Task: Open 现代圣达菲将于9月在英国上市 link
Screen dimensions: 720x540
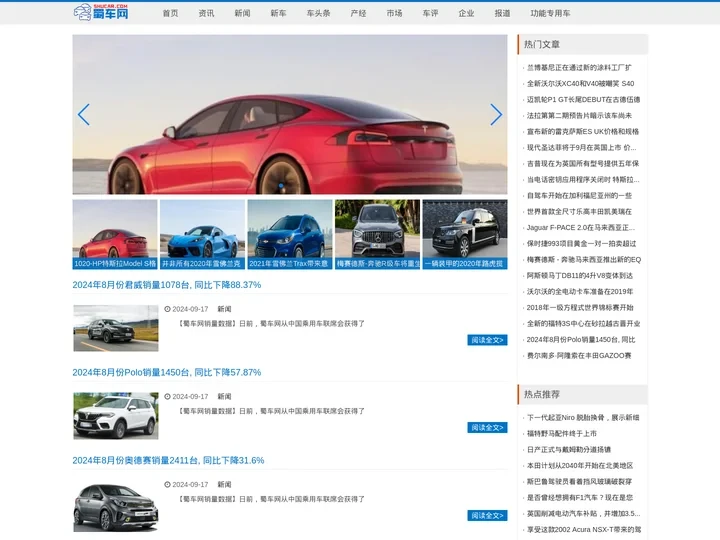Action: click(581, 148)
